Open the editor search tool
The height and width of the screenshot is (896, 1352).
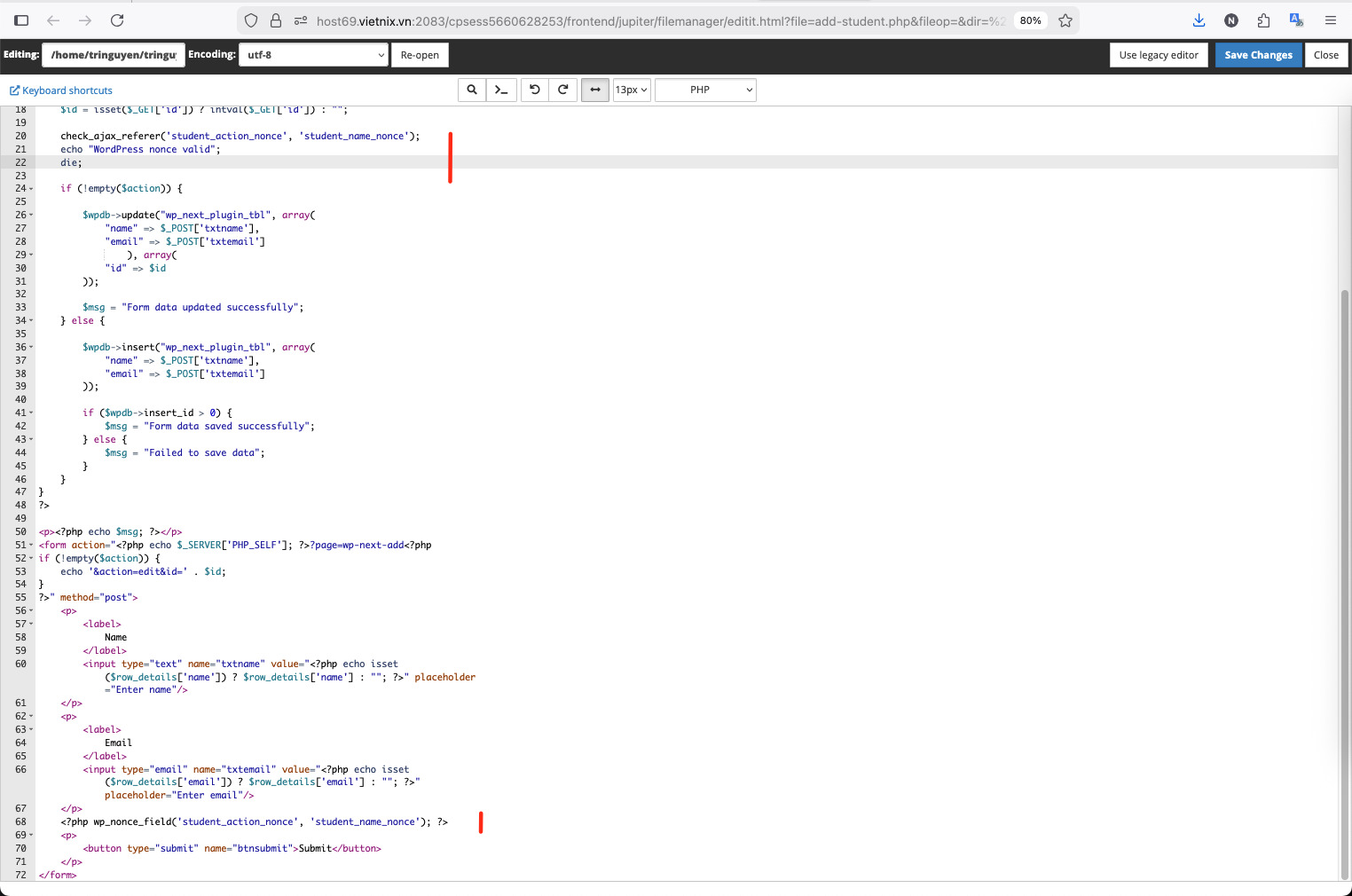471,90
